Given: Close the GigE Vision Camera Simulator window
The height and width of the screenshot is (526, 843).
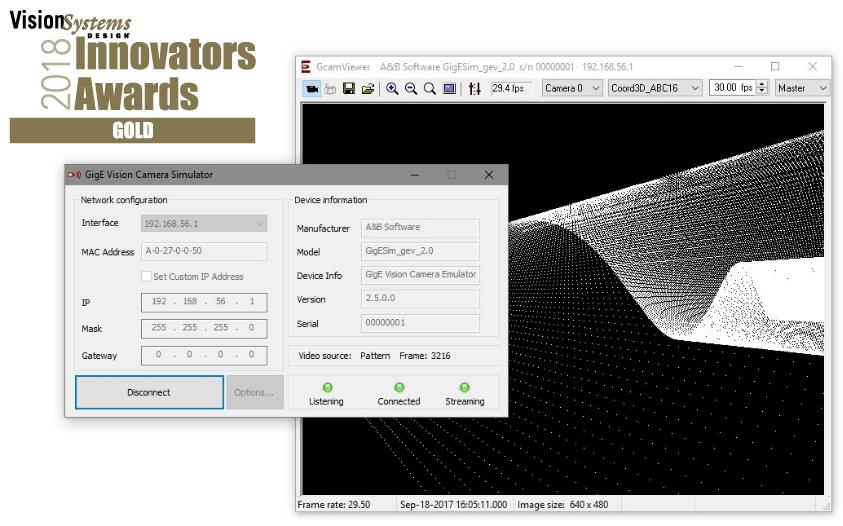Looking at the screenshot, I should (489, 175).
